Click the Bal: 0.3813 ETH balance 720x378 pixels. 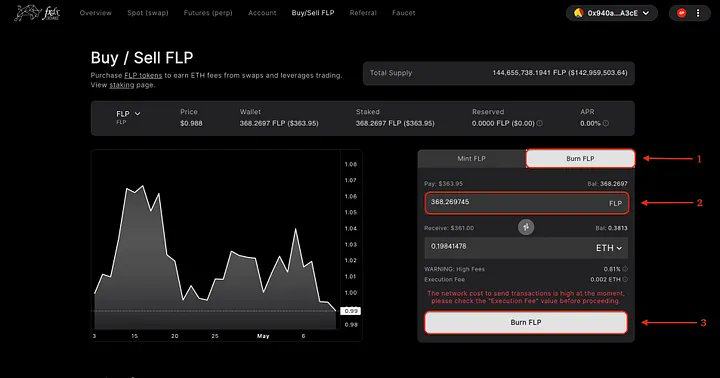coord(611,228)
